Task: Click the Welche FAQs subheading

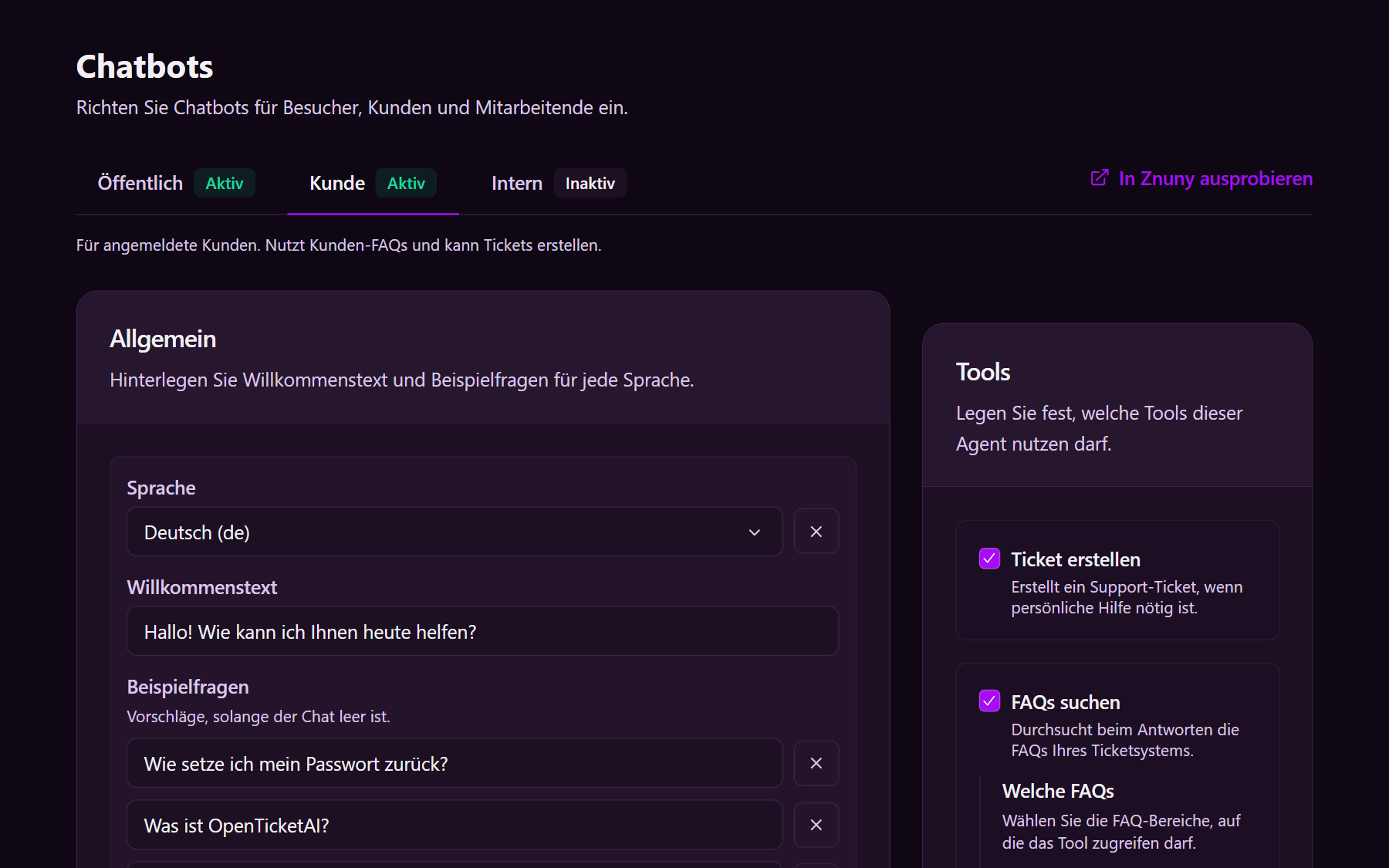Action: pos(1058,791)
